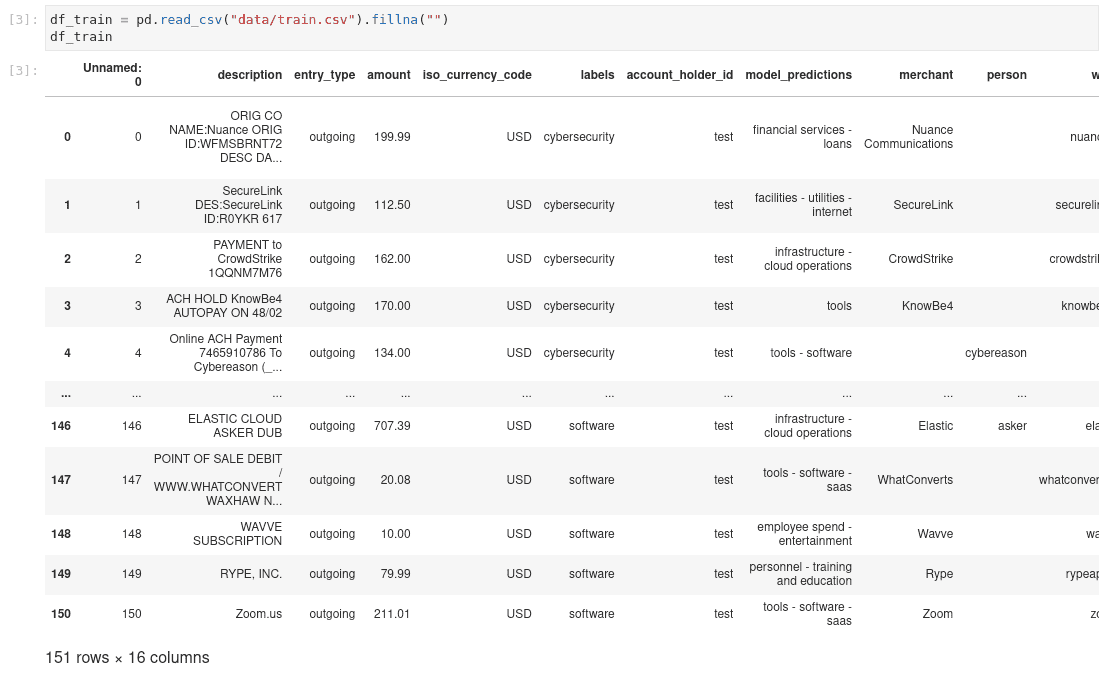Click description 'ELASTIC CLOUD ASKER DUB'

coord(235,425)
